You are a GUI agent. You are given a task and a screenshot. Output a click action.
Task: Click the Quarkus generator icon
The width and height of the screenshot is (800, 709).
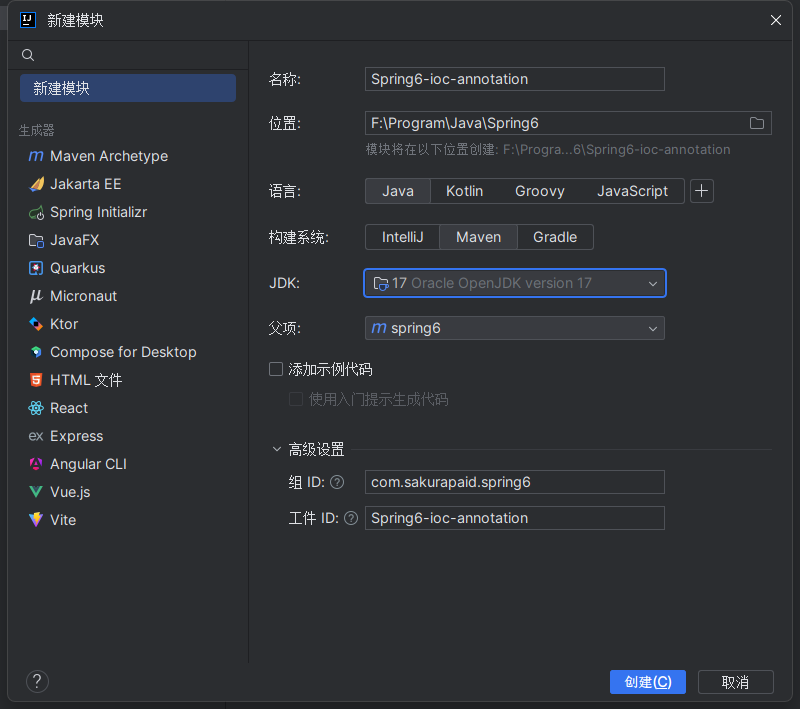(36, 268)
